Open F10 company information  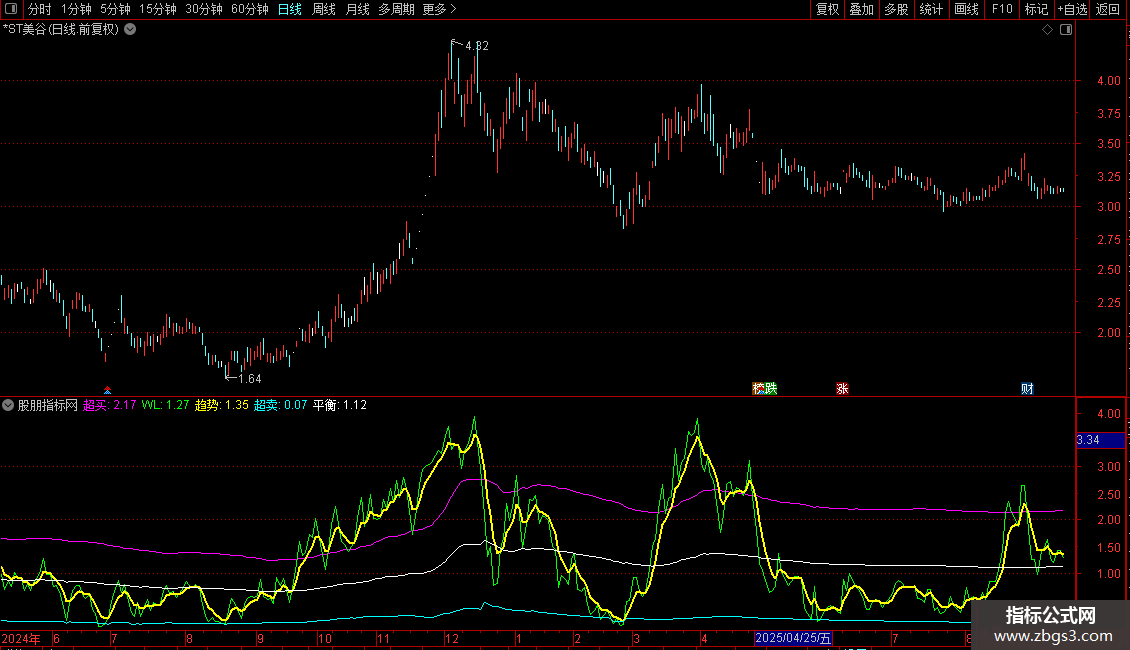[x=1002, y=9]
